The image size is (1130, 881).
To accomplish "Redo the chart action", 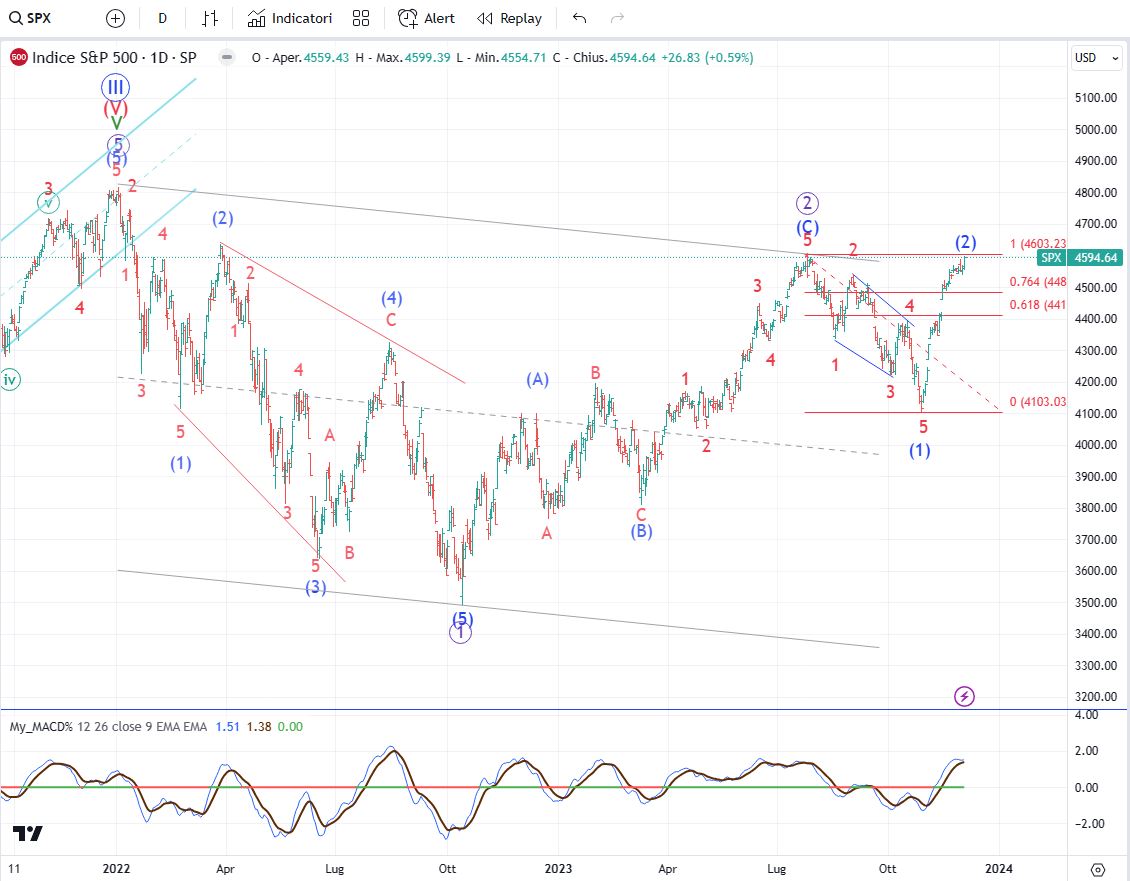I will (x=617, y=19).
